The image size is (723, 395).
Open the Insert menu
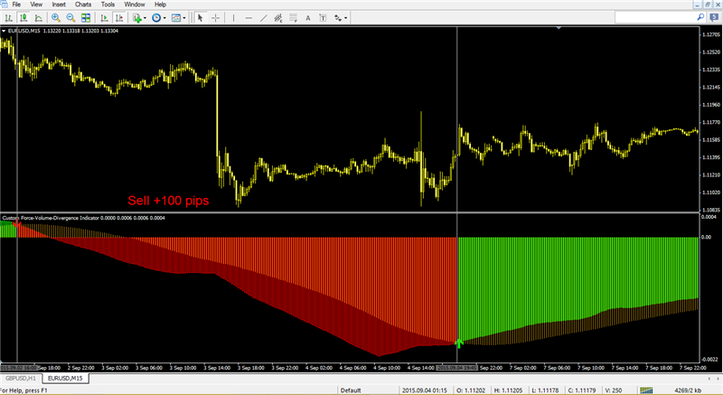[59, 4]
